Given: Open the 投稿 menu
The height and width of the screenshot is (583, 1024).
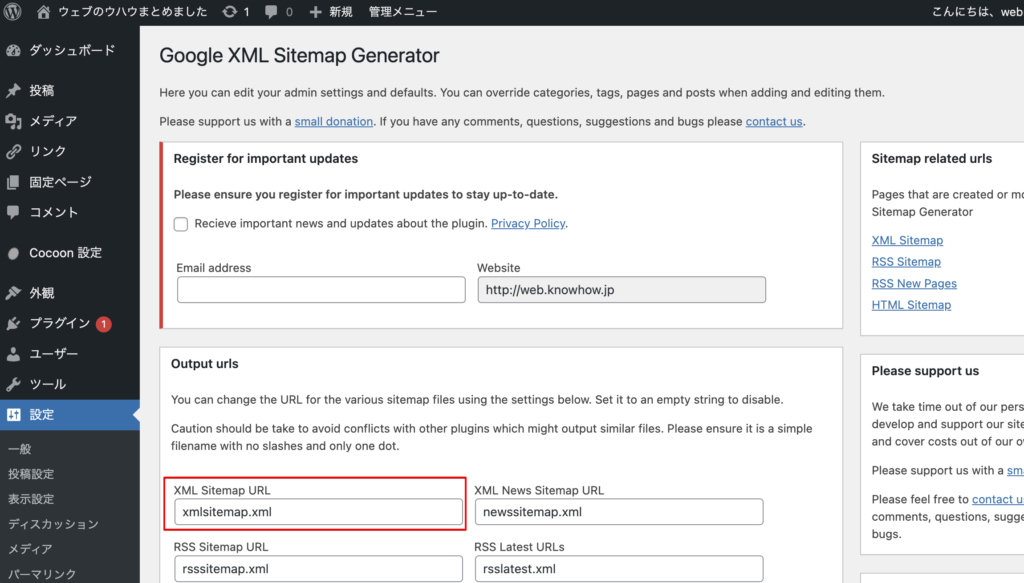Looking at the screenshot, I should [42, 90].
